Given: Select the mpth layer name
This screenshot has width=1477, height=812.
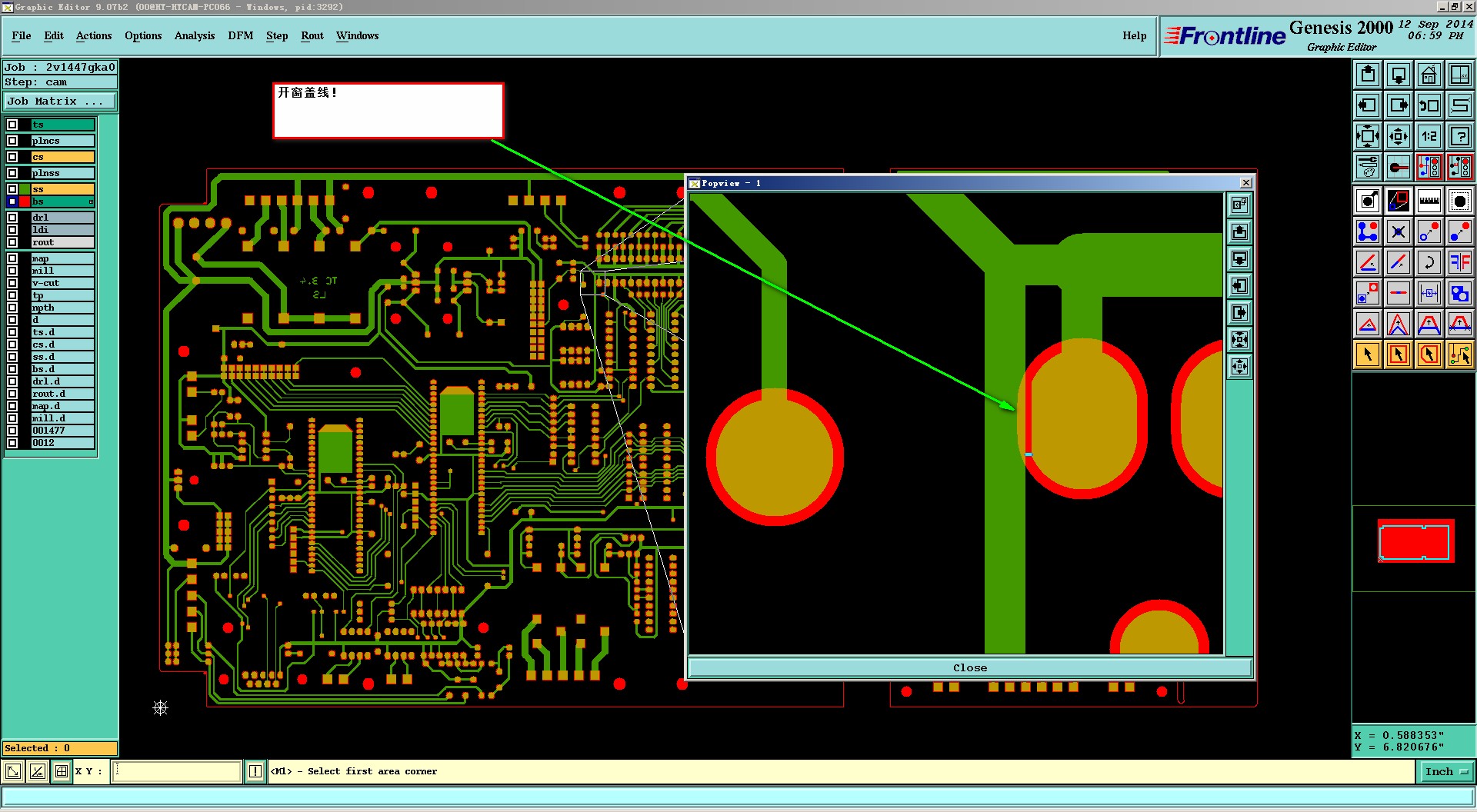Looking at the screenshot, I should [x=62, y=308].
